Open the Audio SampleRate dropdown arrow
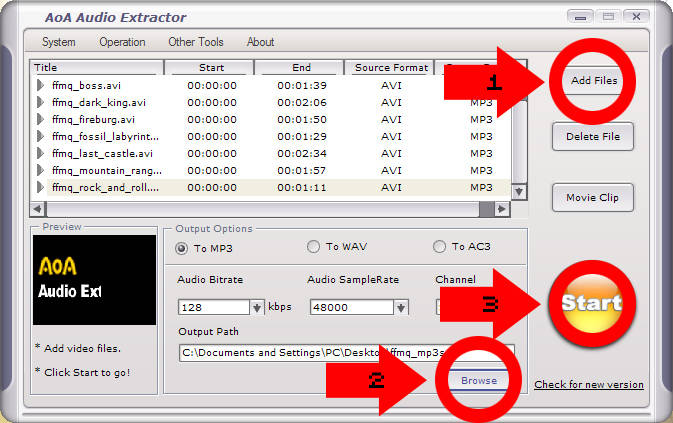This screenshot has height=423, width=673. tap(401, 308)
